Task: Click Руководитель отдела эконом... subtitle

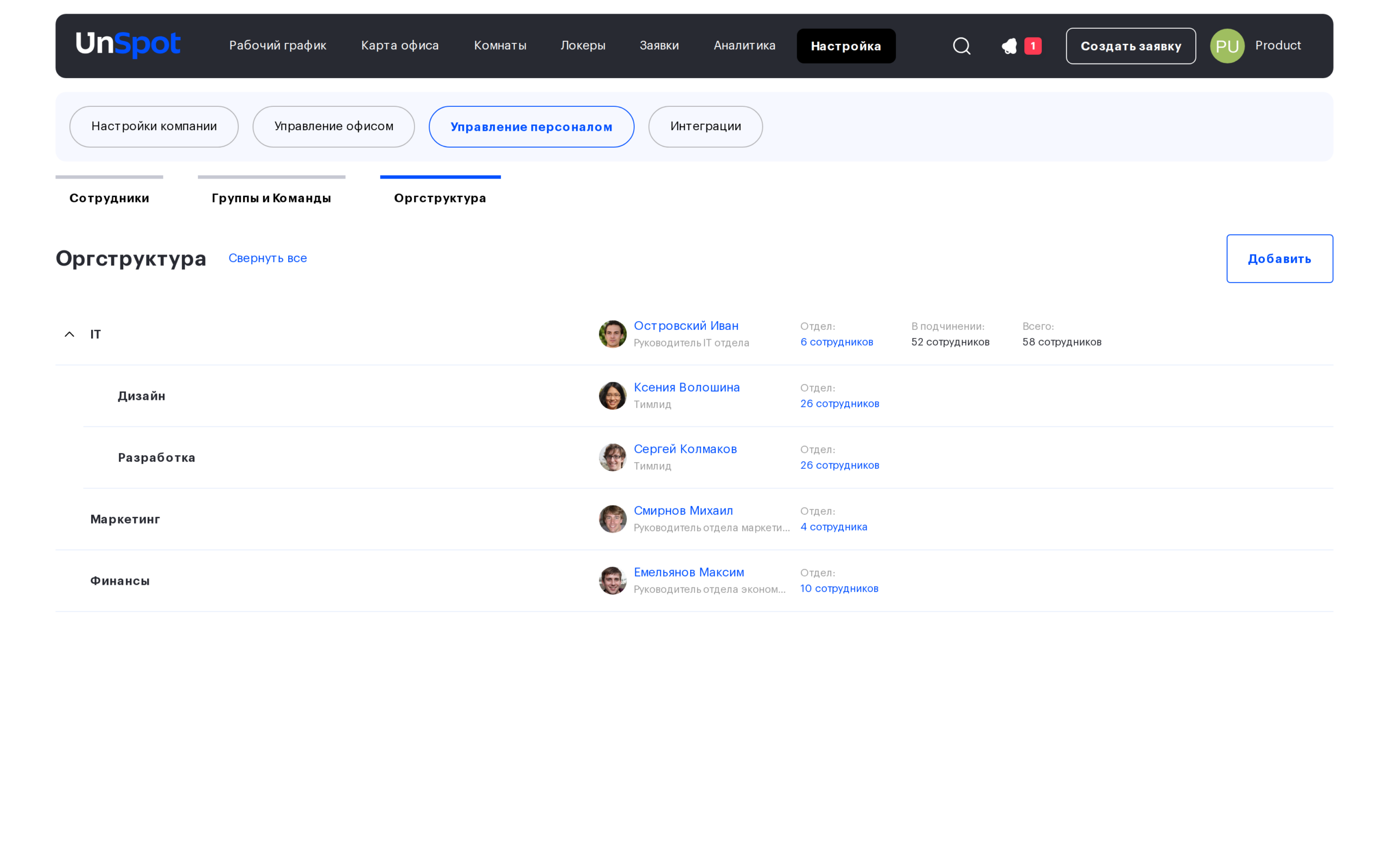Action: click(x=710, y=589)
